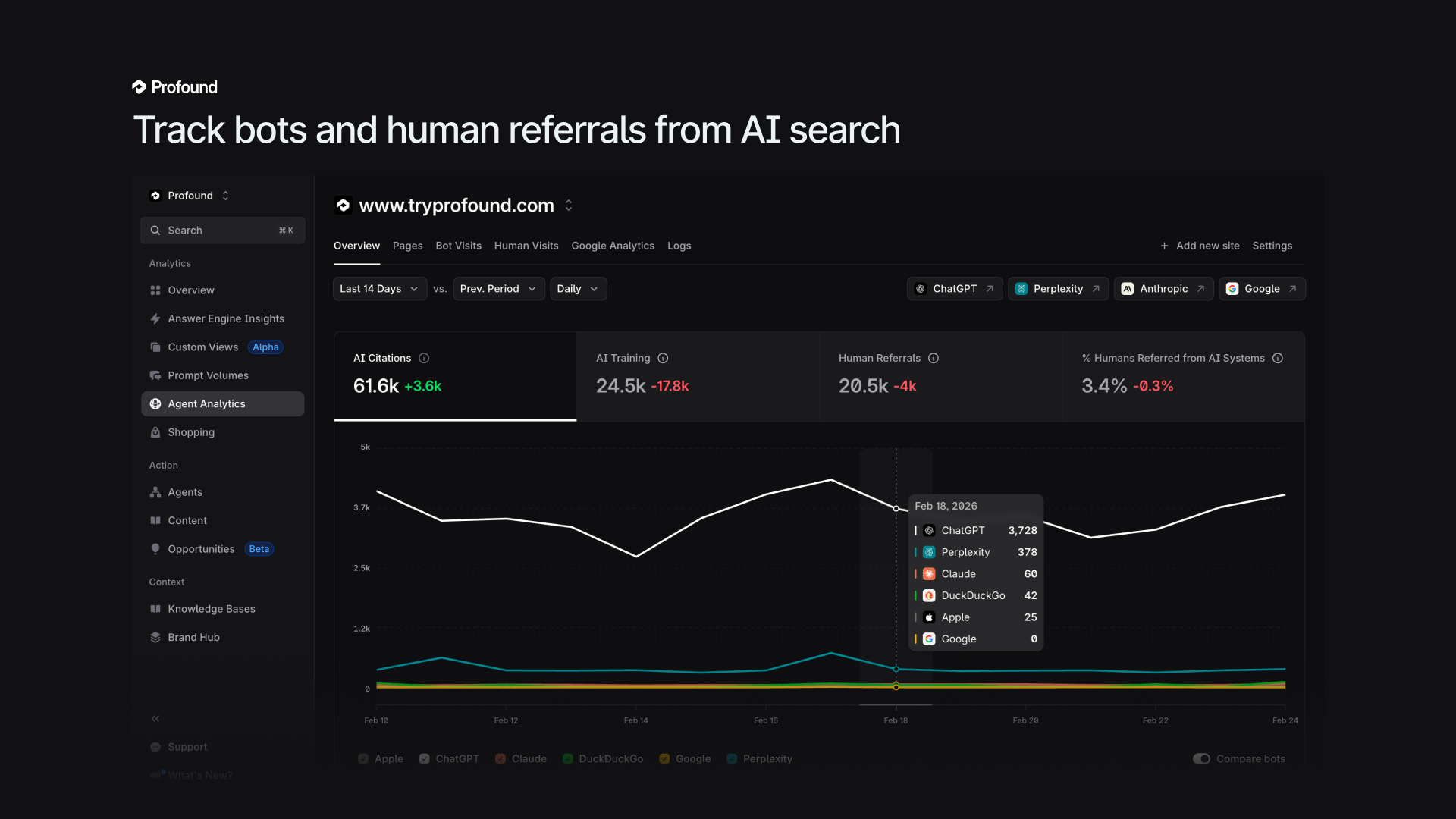1456x819 pixels.
Task: Click the Claude orange legend swatch
Action: click(500, 758)
